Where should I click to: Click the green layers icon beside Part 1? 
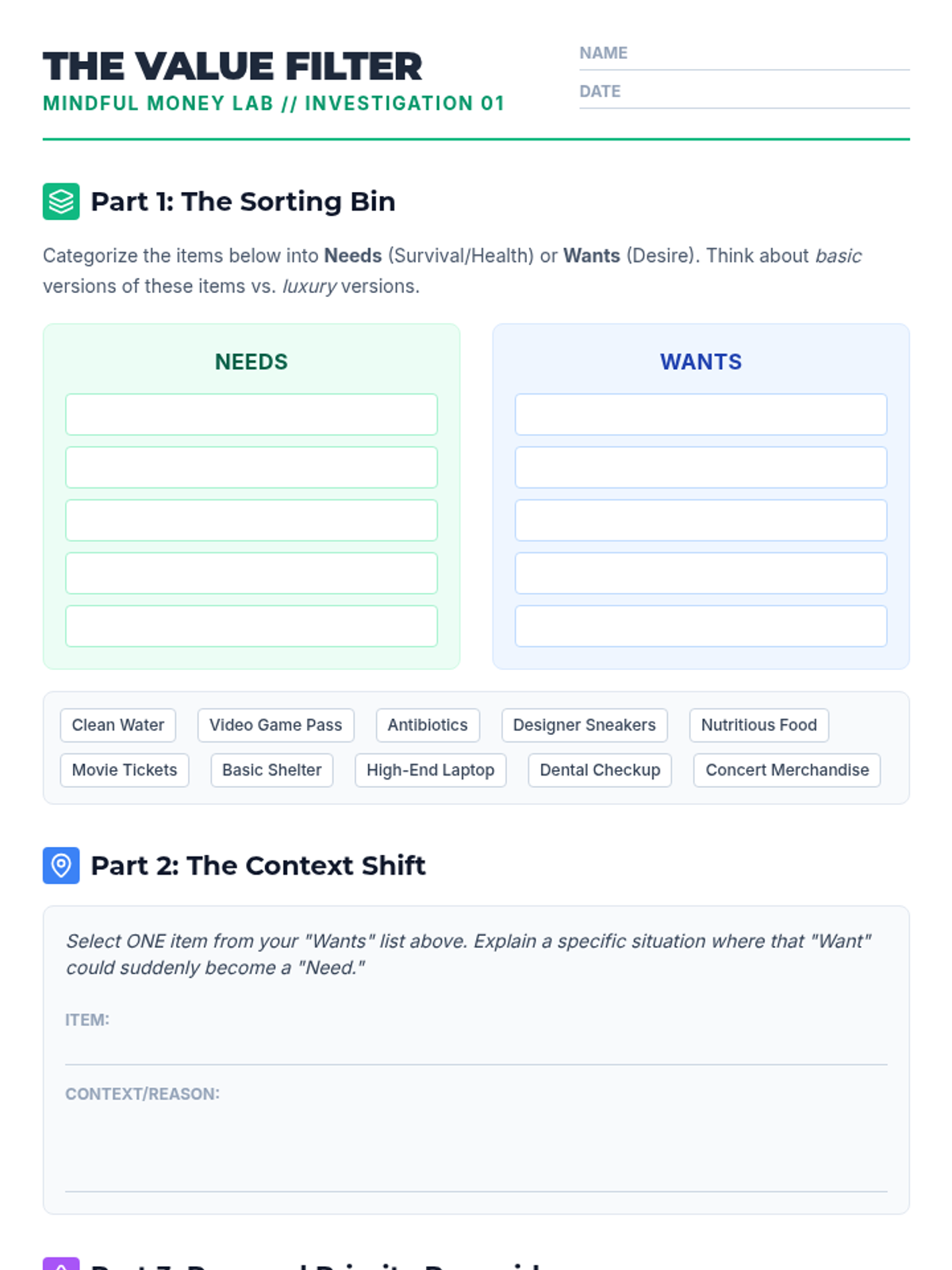(x=61, y=202)
